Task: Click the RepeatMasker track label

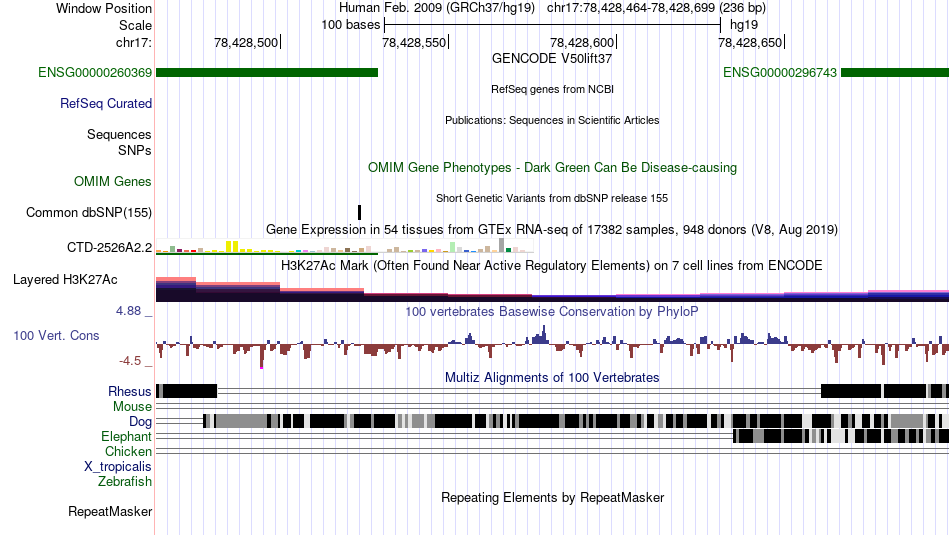Action: (x=110, y=511)
